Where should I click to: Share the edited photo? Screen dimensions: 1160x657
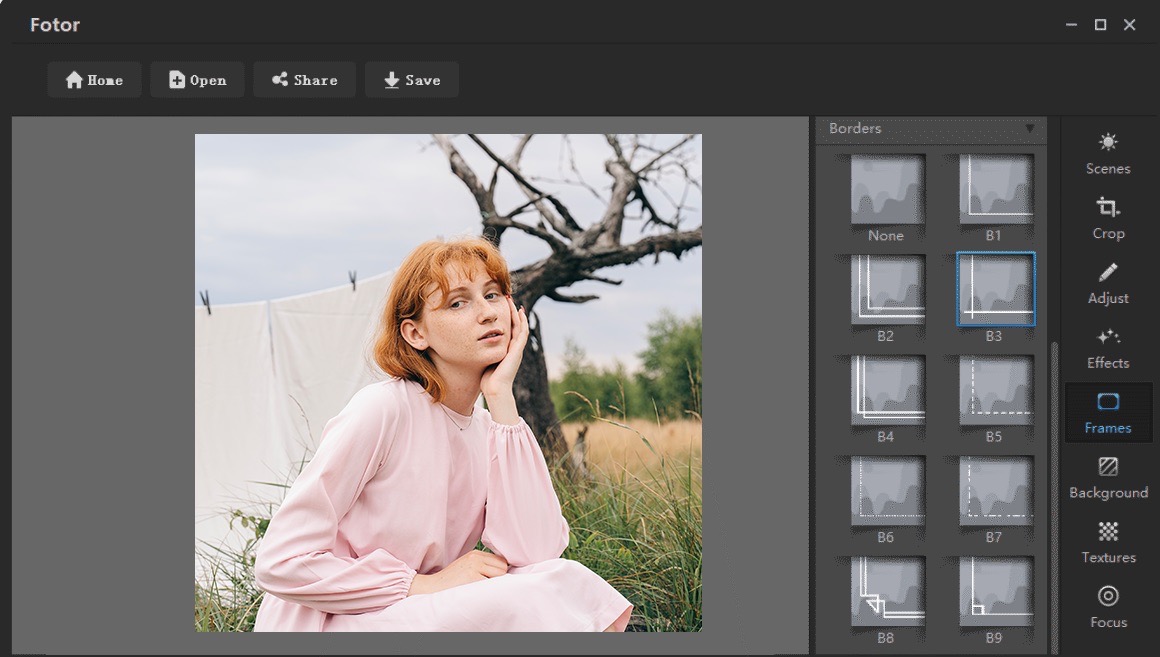304,79
